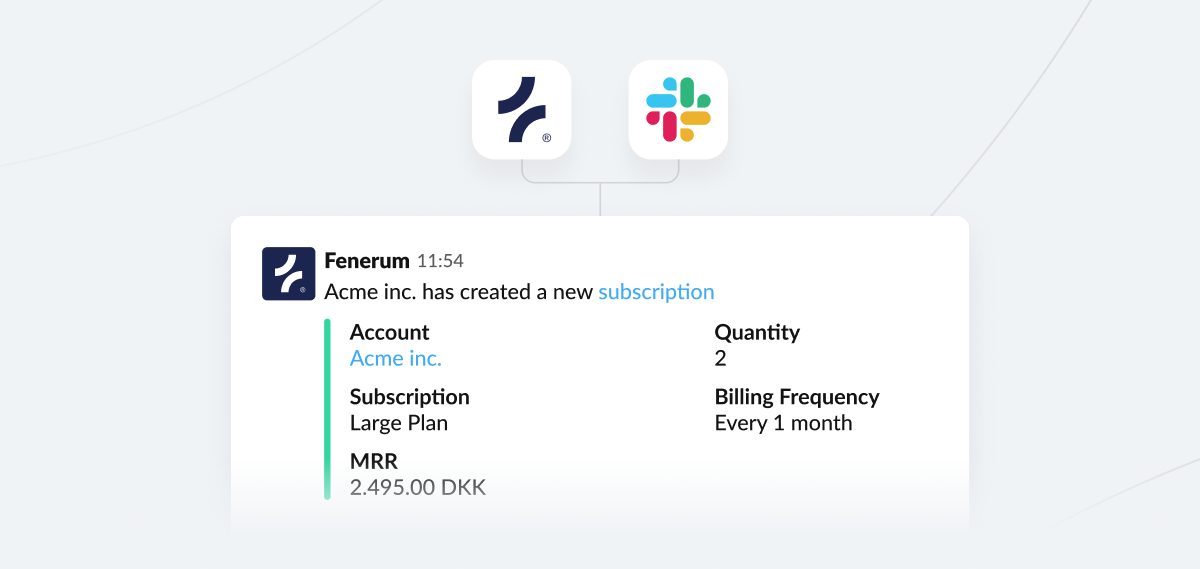1200x569 pixels.
Task: Open the Acme inc. account link
Action: pos(396,358)
